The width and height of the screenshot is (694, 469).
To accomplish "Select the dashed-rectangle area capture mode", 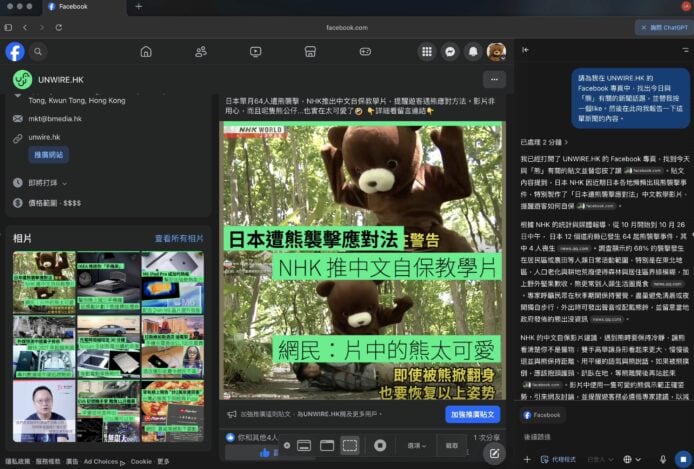I will point(350,445).
